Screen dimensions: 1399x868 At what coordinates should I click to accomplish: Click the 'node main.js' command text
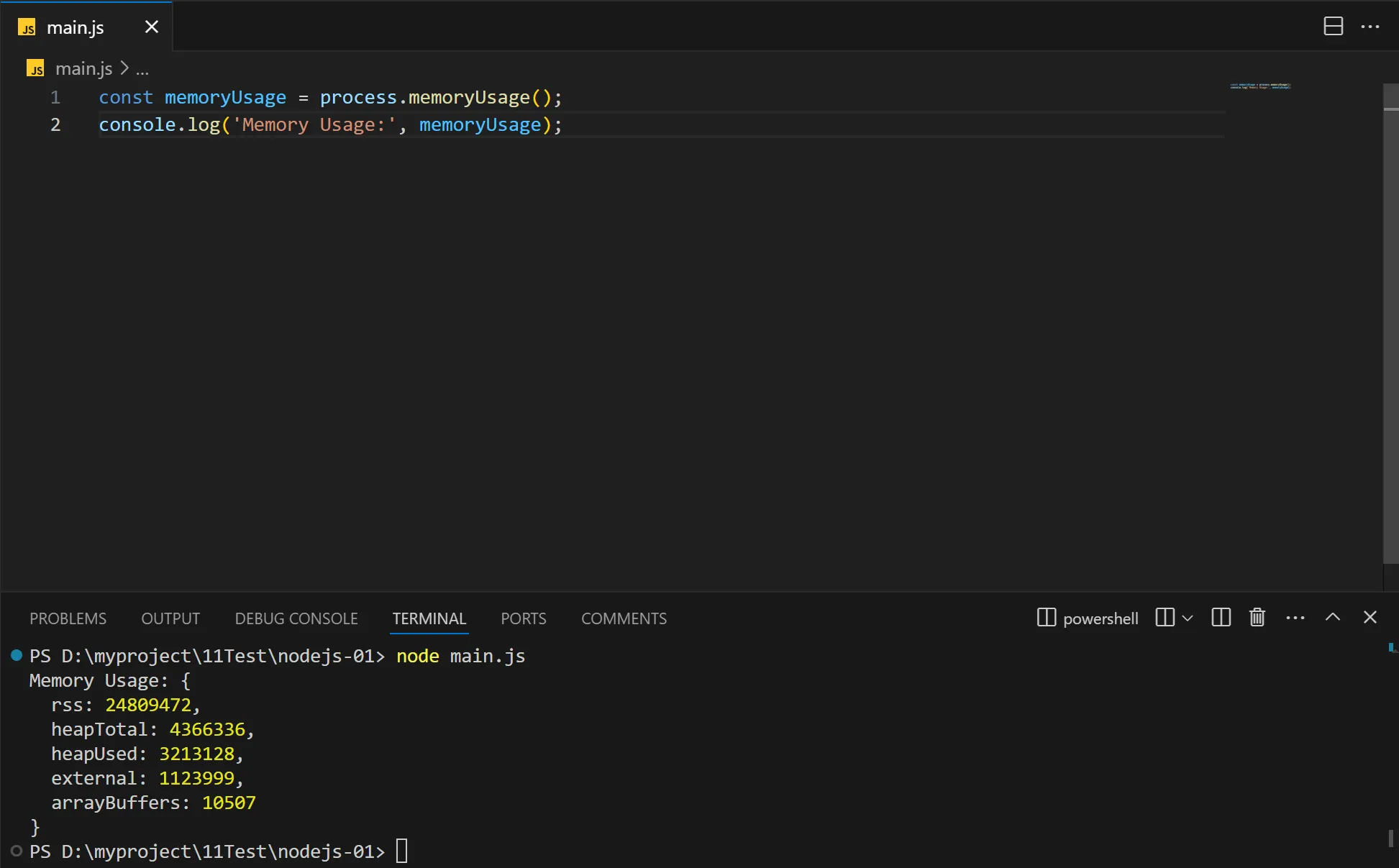(460, 656)
